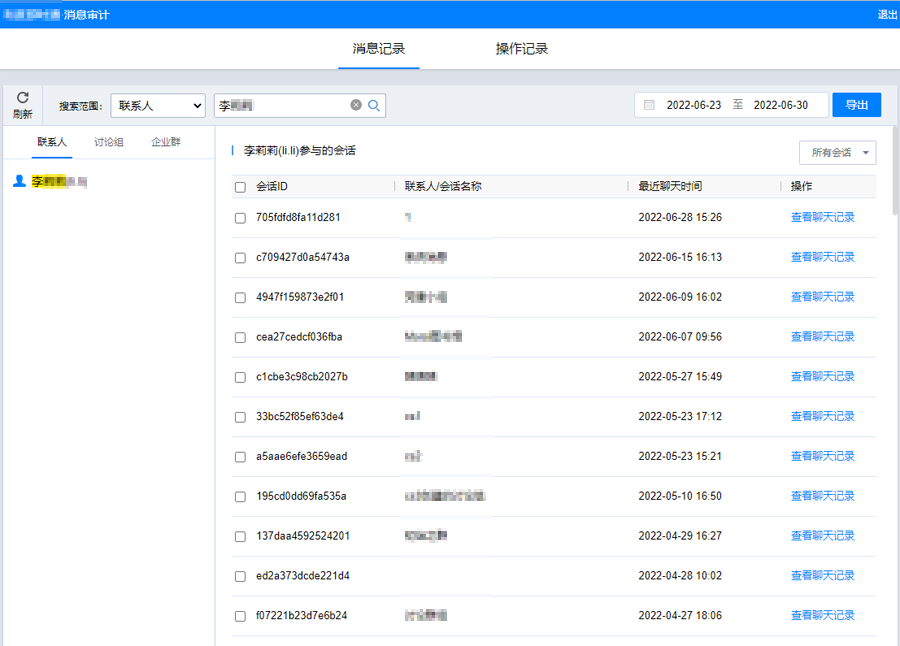The width and height of the screenshot is (900, 646).
Task: Open the 搜索范围 contact type dropdown
Action: point(157,104)
